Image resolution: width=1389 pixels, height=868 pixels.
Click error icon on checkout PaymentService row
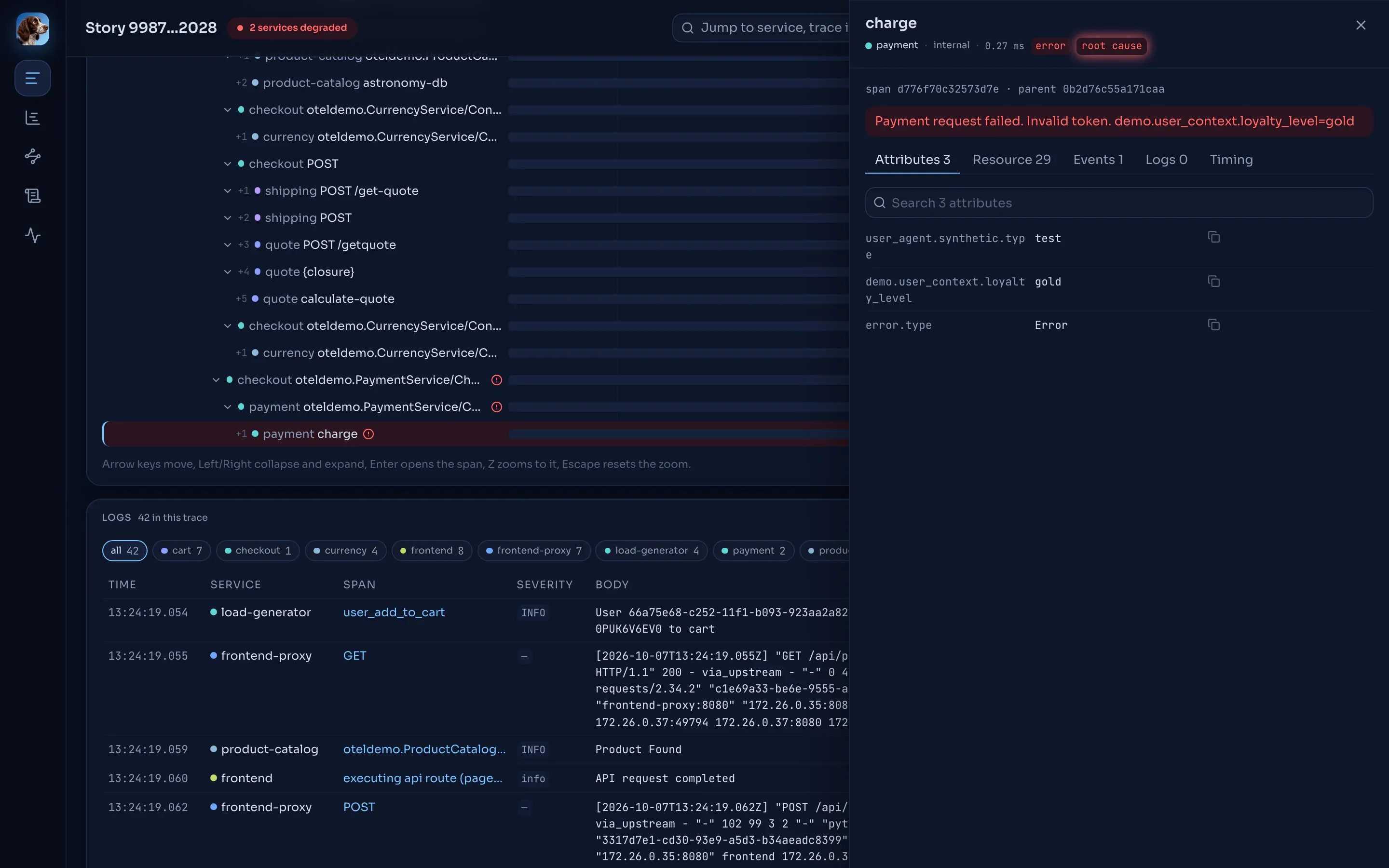pos(496,380)
